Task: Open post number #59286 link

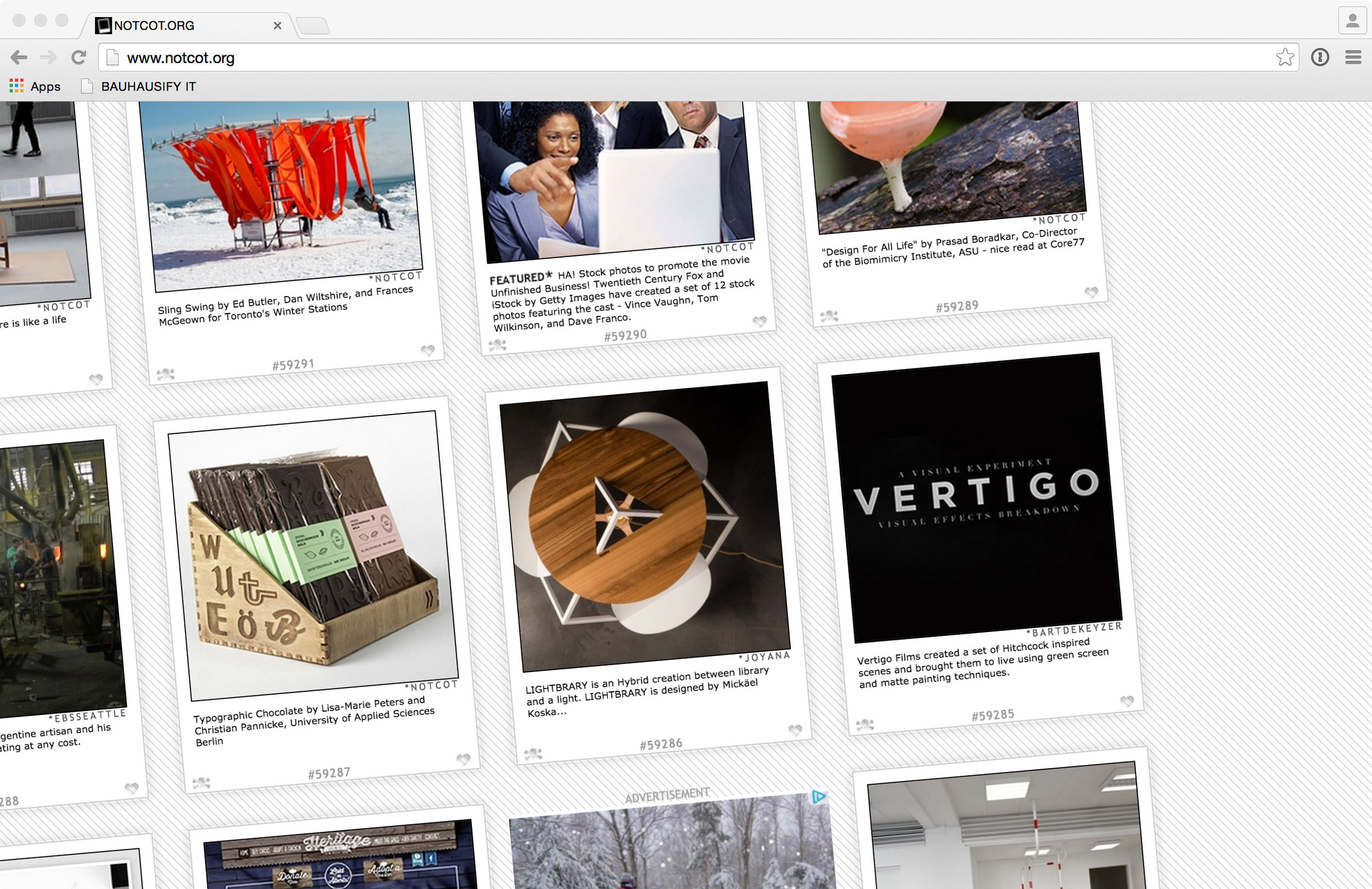Action: pos(661,744)
